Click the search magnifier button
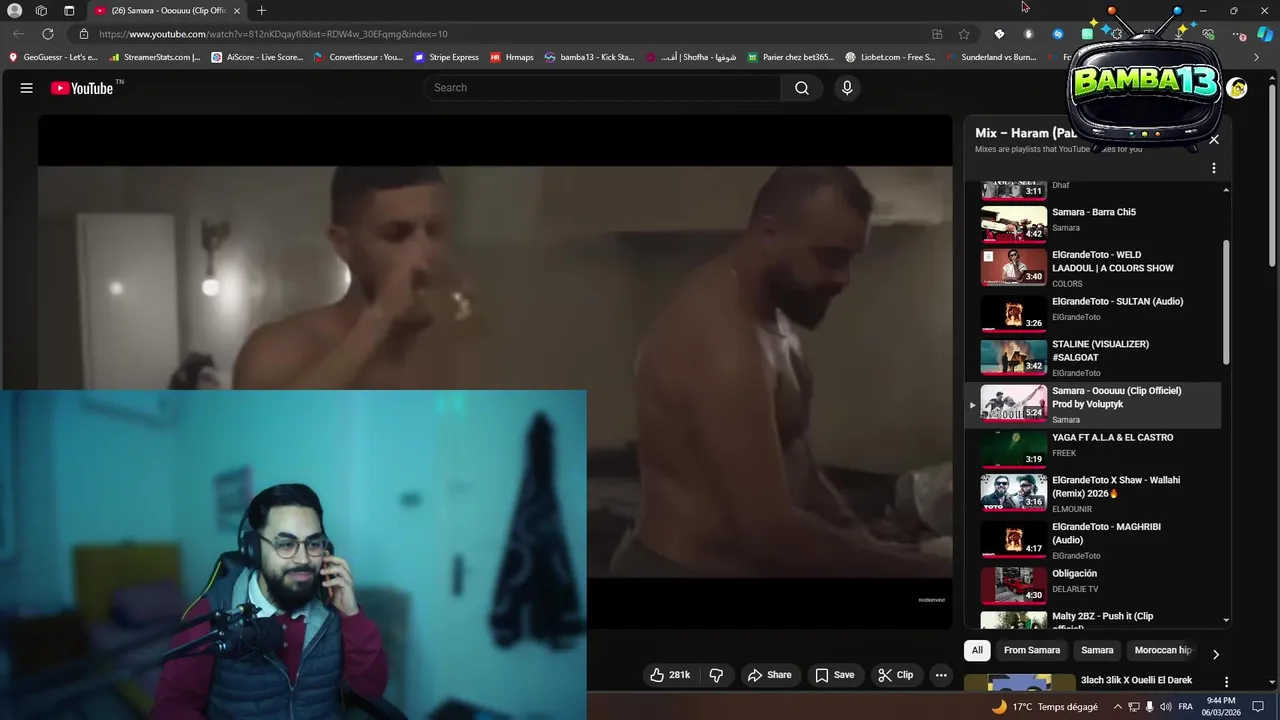 (802, 88)
